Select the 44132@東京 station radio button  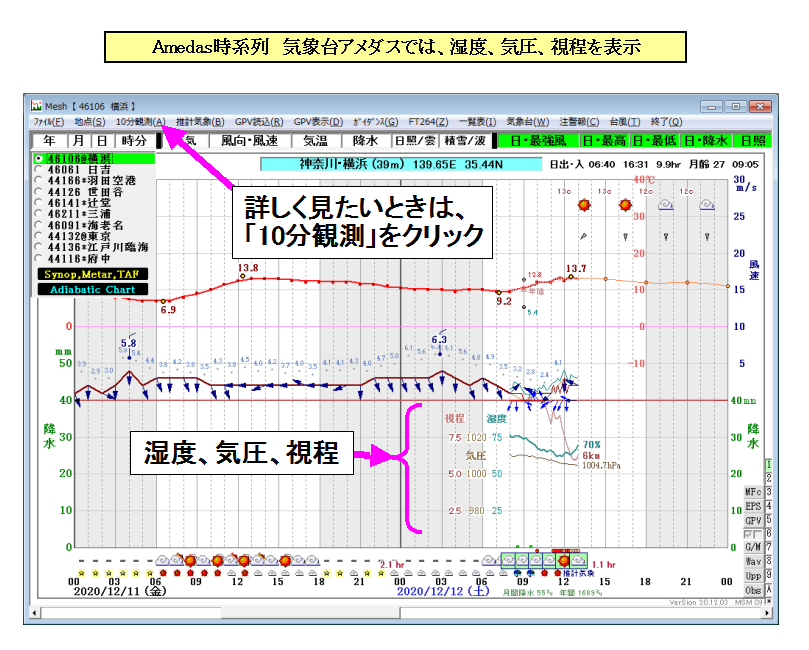38,236
